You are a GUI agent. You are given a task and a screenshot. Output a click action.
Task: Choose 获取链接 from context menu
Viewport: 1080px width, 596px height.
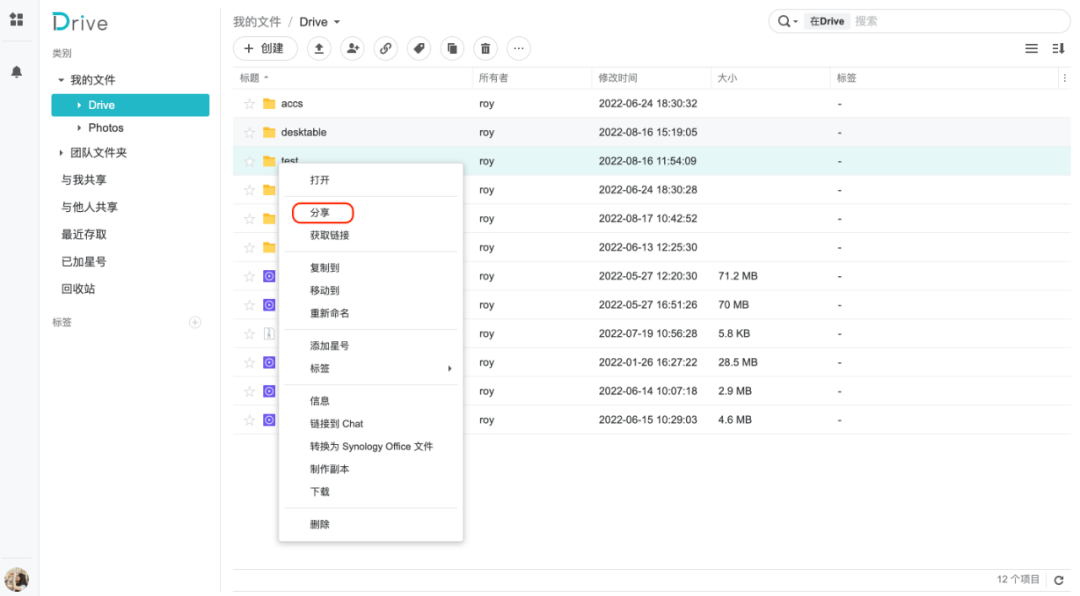click(329, 235)
